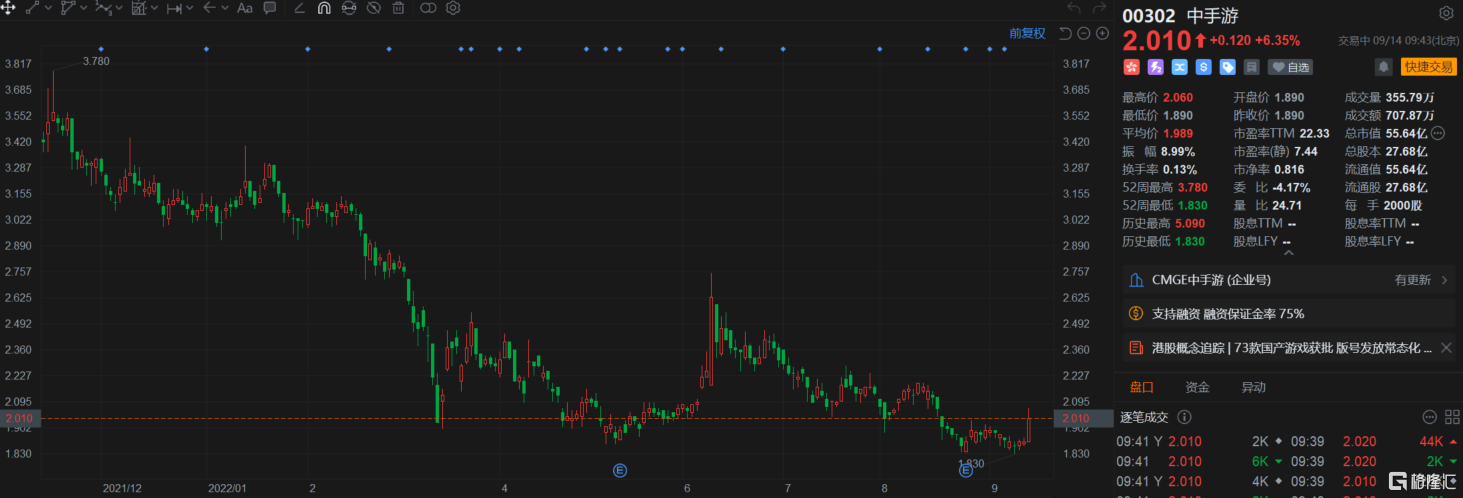Toggle 自选 watchlist heart button

click(1290, 67)
